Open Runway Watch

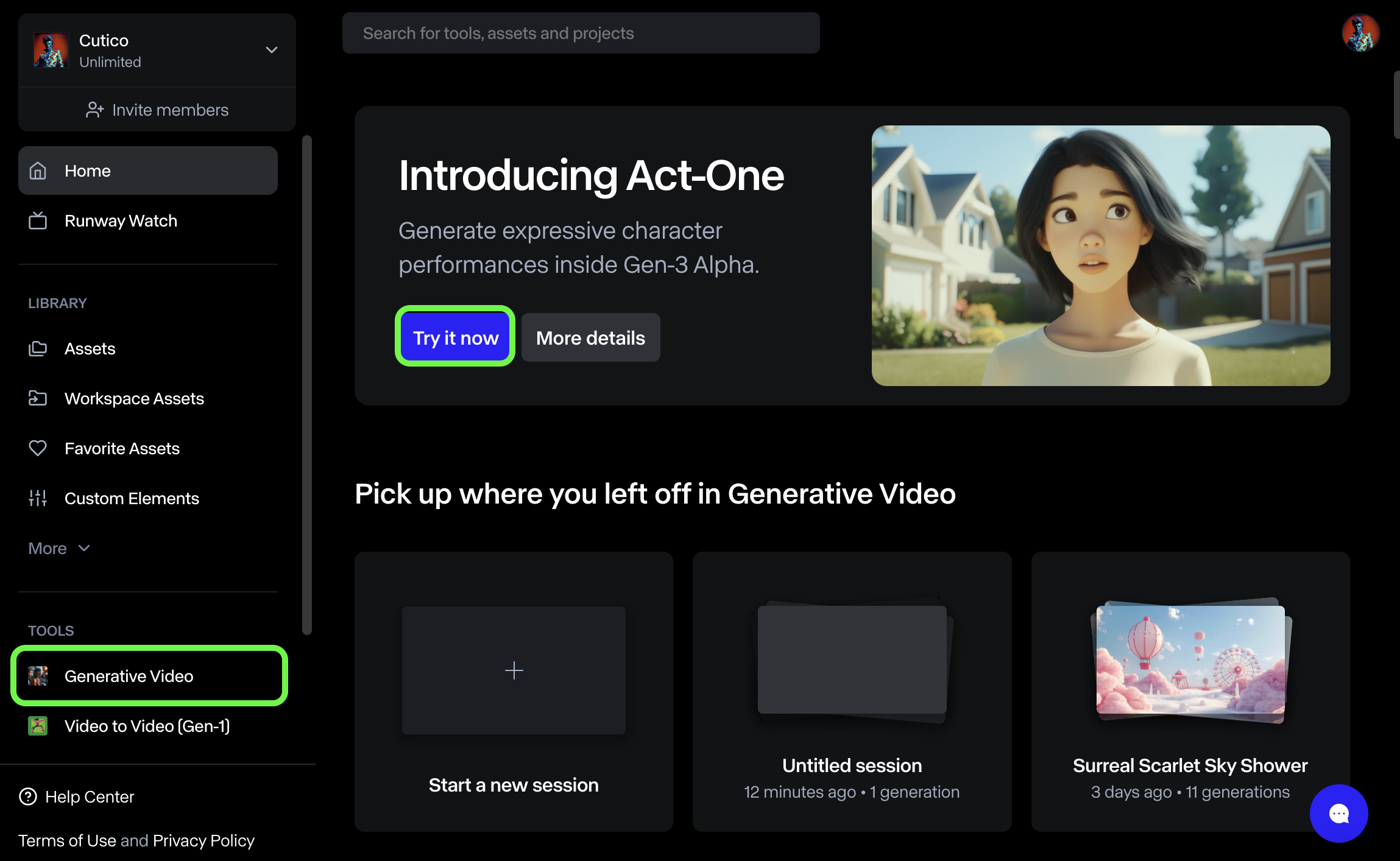pyautogui.click(x=148, y=220)
